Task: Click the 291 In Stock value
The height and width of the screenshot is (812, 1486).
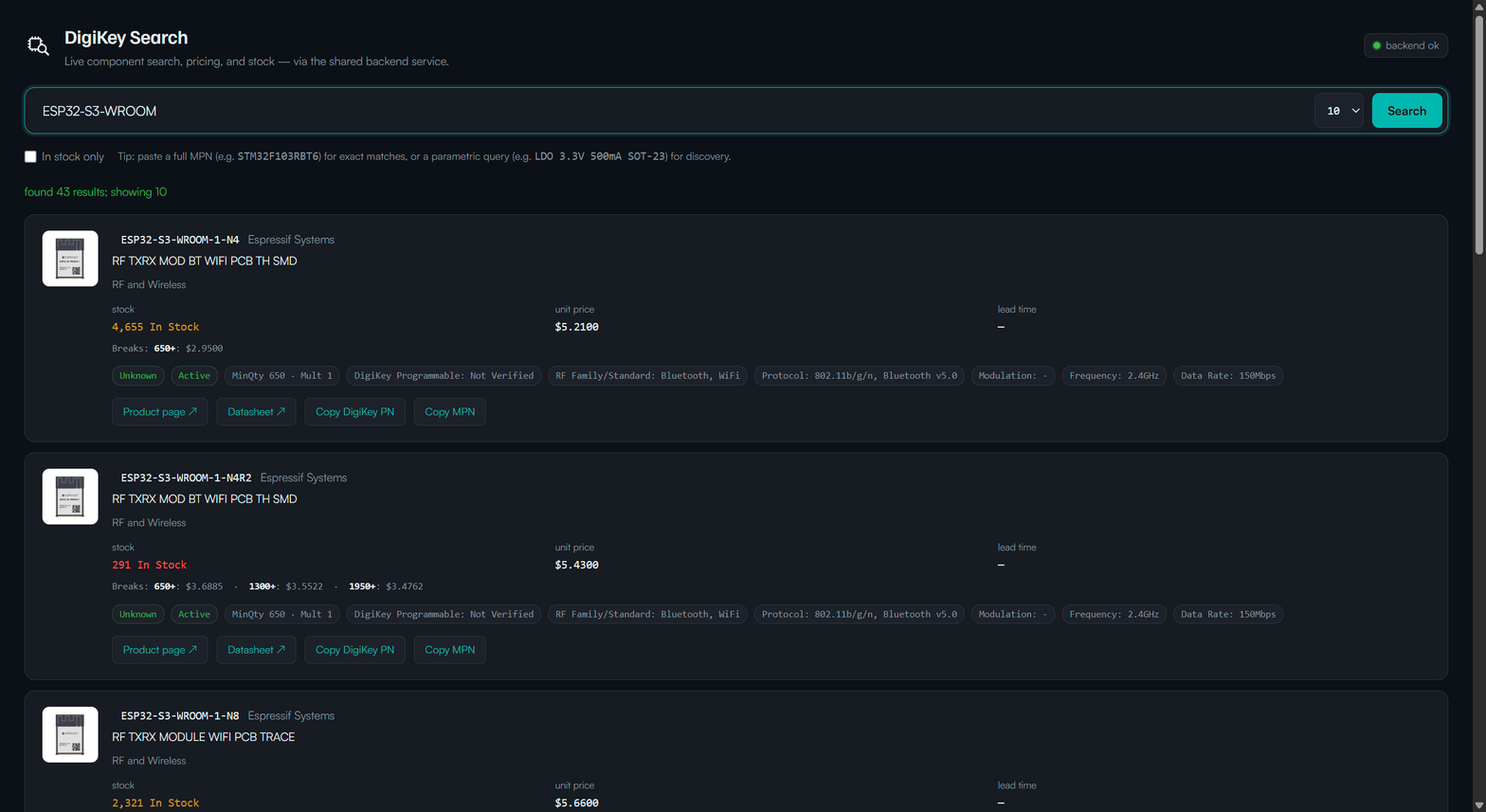Action: pyautogui.click(x=150, y=565)
